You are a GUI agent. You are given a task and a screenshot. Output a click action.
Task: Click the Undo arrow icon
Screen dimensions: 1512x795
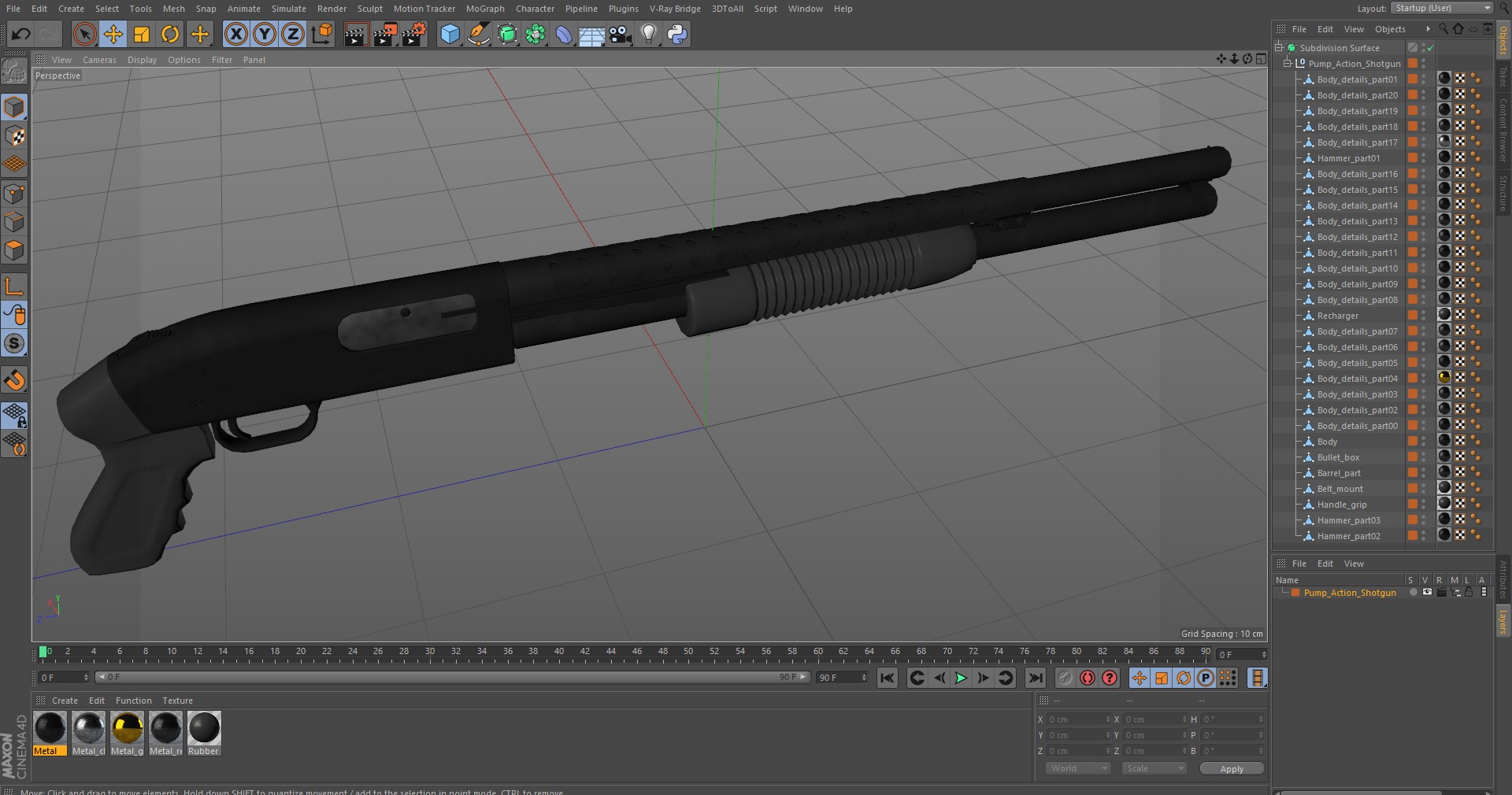point(21,34)
